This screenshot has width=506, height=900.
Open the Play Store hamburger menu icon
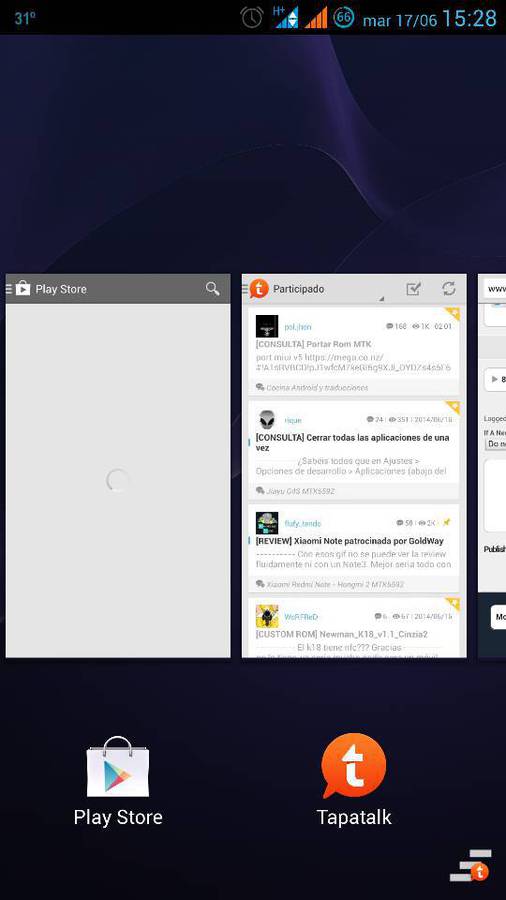pos(9,289)
